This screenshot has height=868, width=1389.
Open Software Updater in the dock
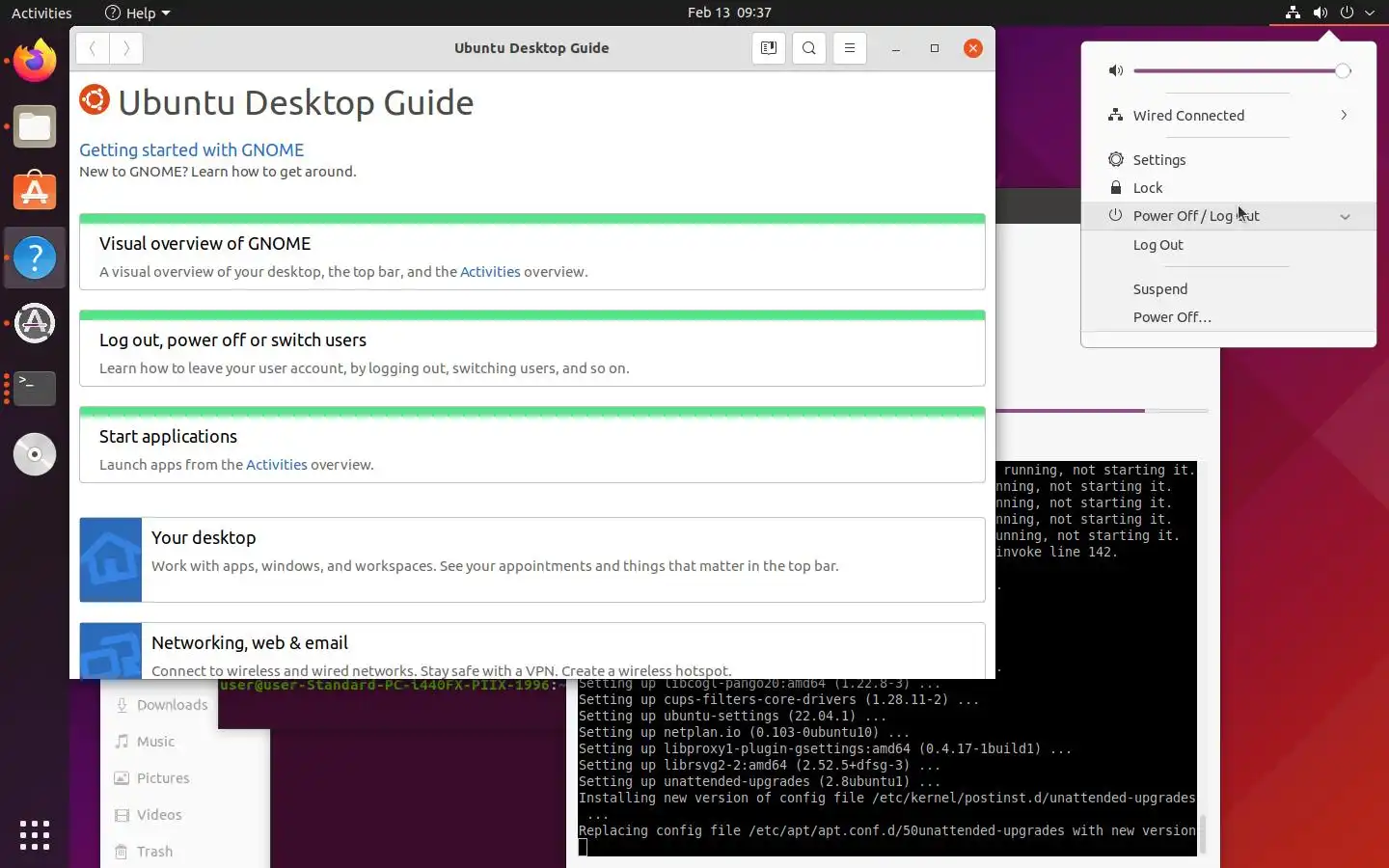[35, 323]
